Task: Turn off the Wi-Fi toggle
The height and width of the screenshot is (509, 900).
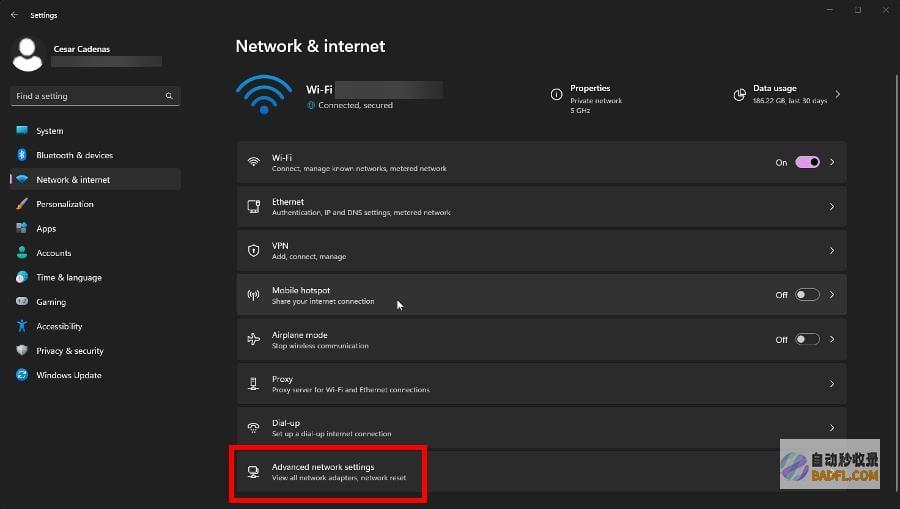Action: click(807, 162)
